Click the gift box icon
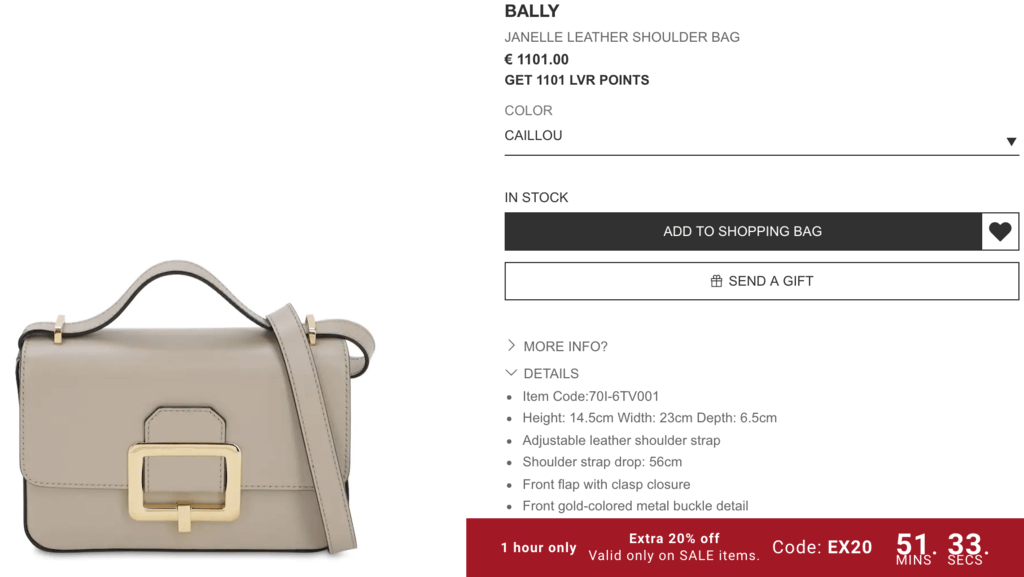 716,281
